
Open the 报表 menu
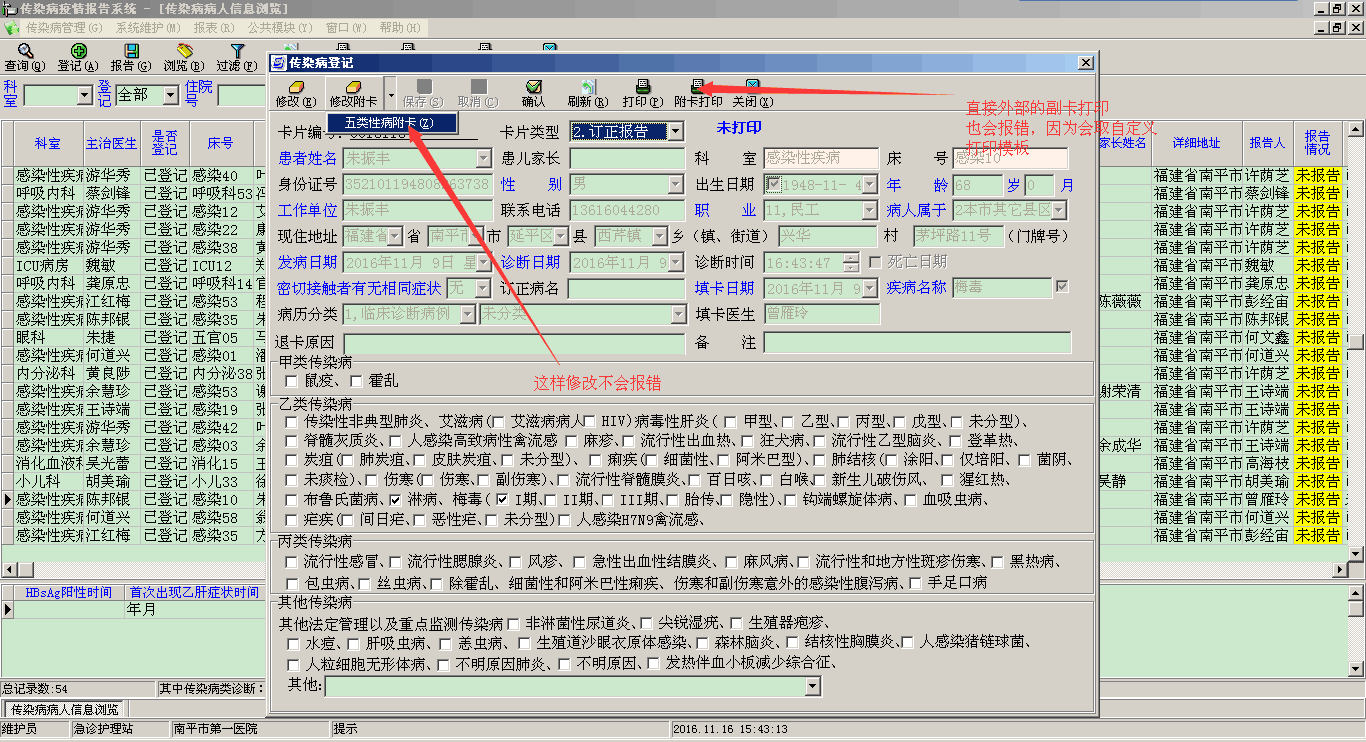click(216, 27)
